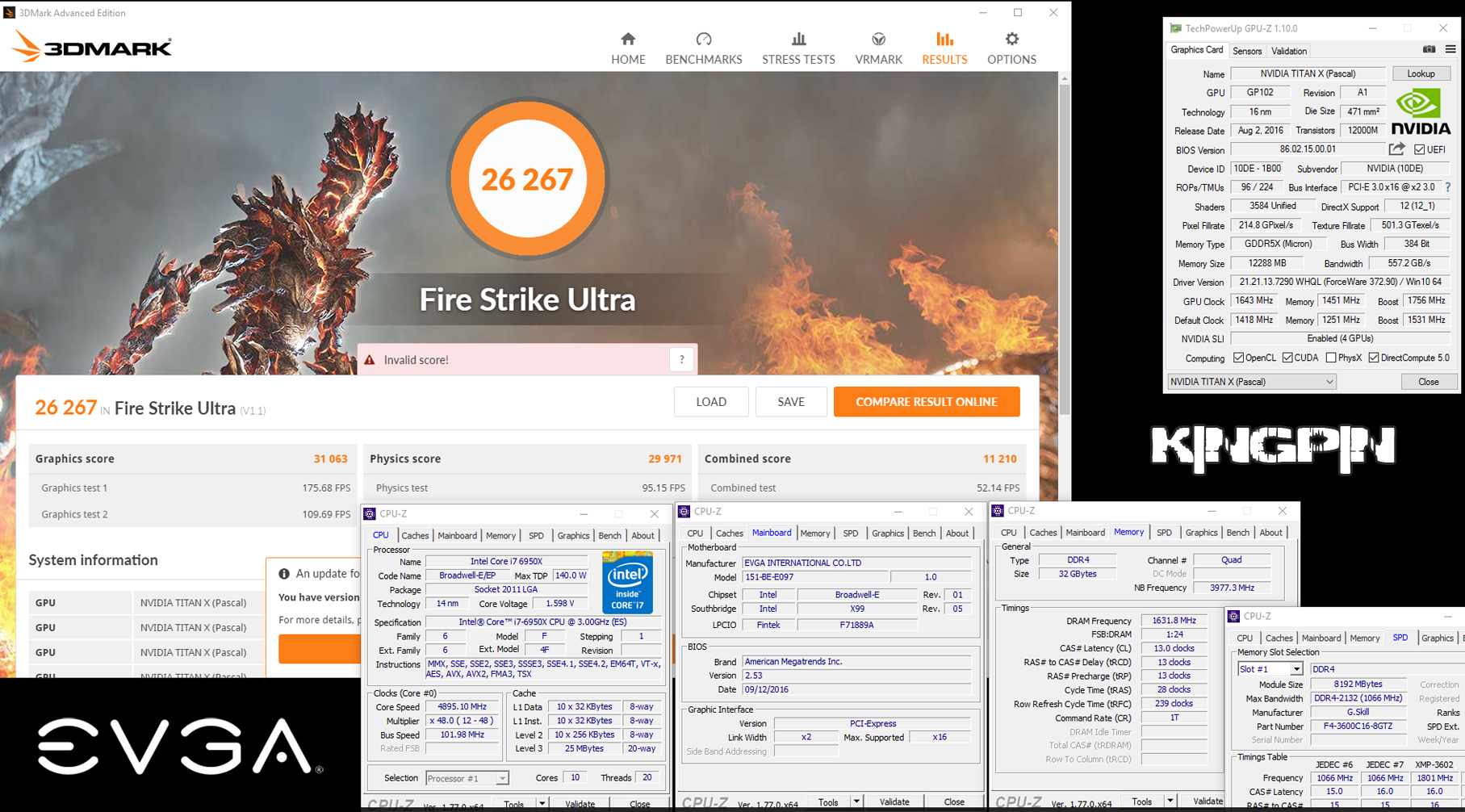
Task: Expand Tools dropdown arrow in Mainboard window
Action: tap(856, 802)
